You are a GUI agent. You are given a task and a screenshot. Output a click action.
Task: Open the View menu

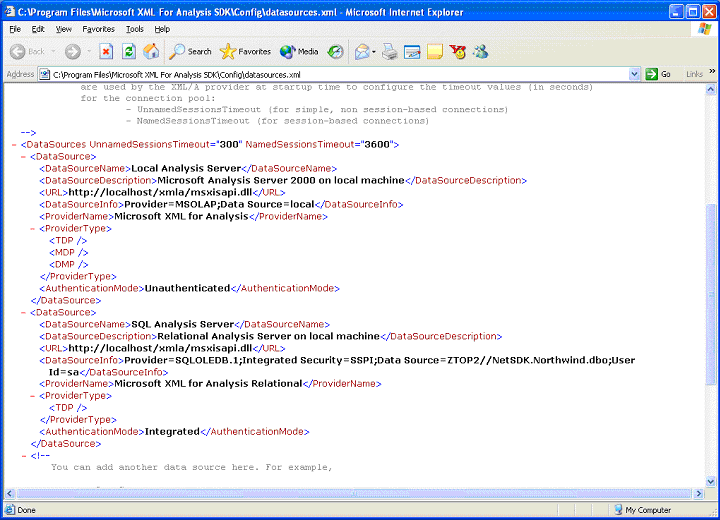63,29
